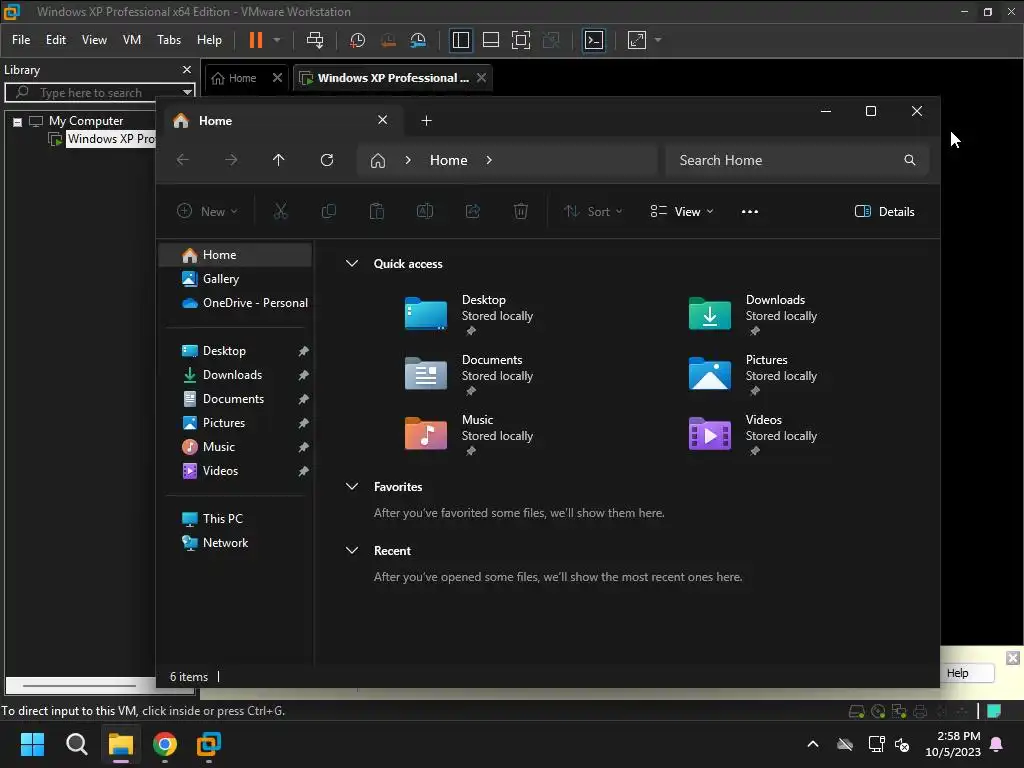Image resolution: width=1024 pixels, height=768 pixels.
Task: Open Downloads folder in Quick access
Action: [753, 315]
